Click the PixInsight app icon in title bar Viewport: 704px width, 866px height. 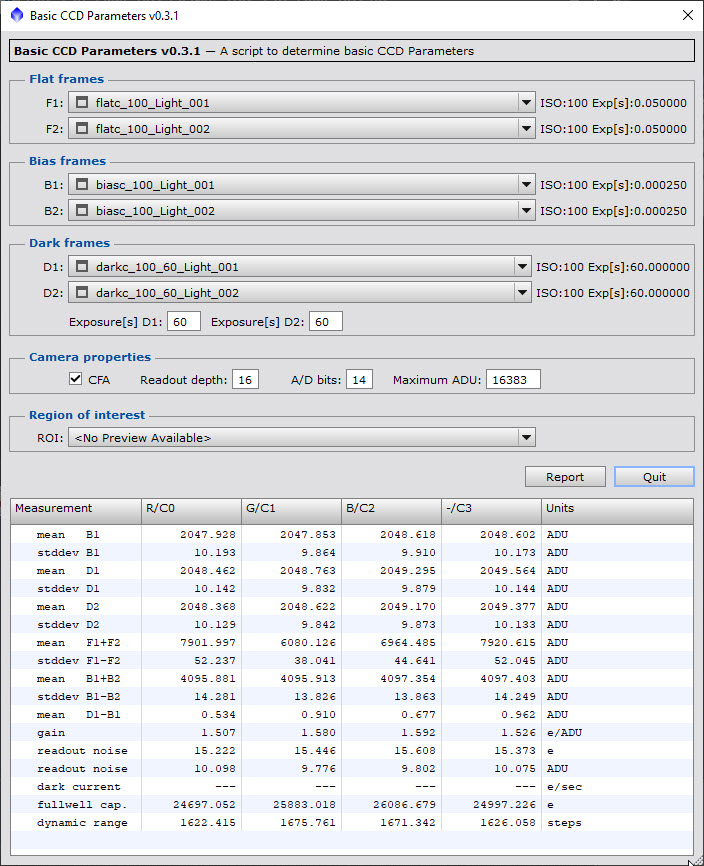17,15
